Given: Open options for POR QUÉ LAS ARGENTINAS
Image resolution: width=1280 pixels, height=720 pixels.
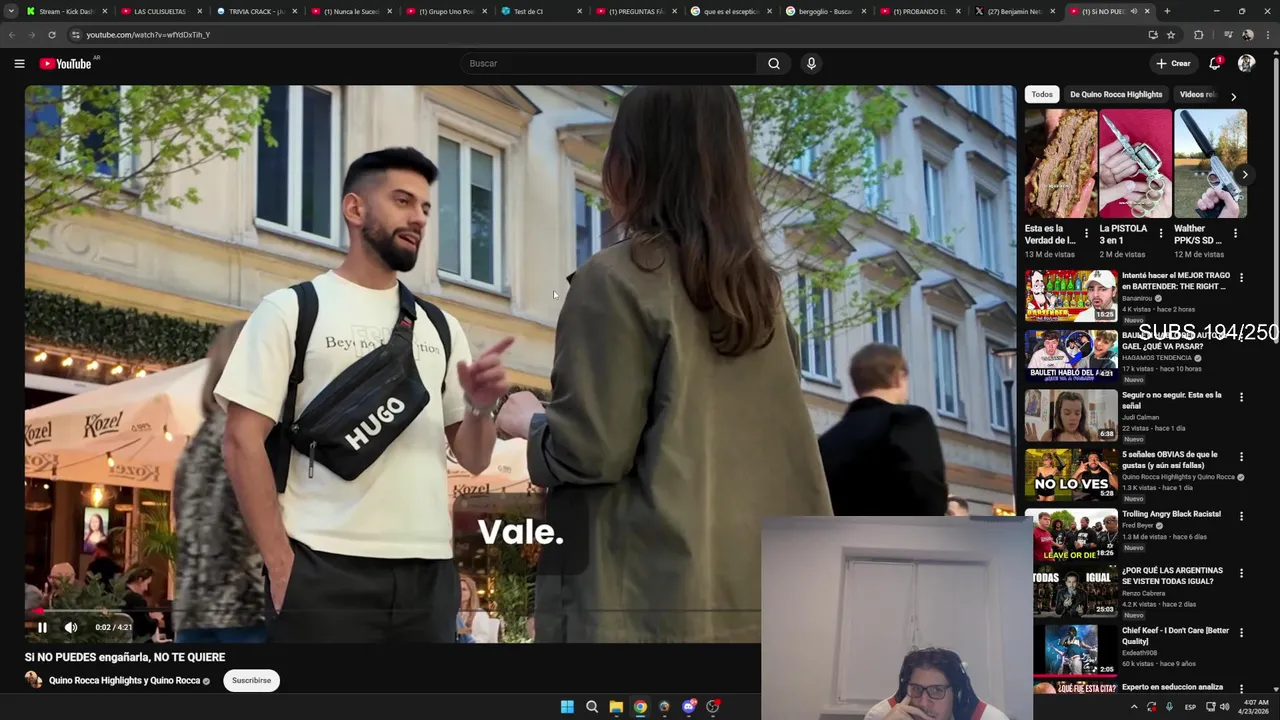Looking at the screenshot, I should pos(1241,573).
